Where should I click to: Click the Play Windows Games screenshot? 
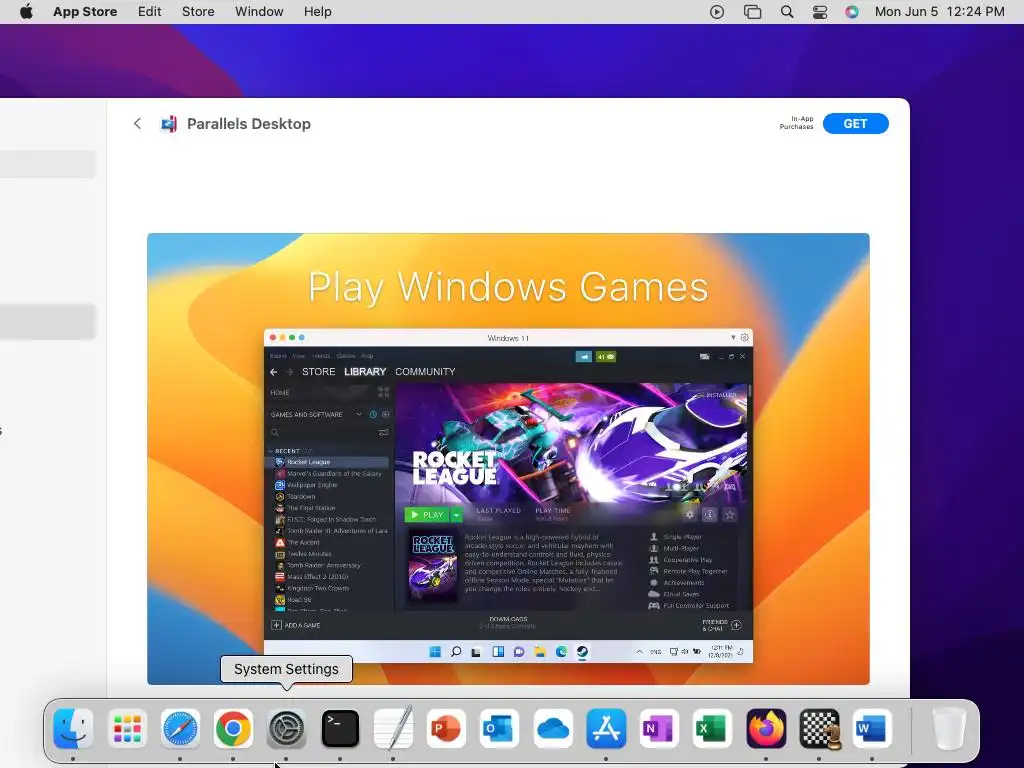[x=508, y=458]
